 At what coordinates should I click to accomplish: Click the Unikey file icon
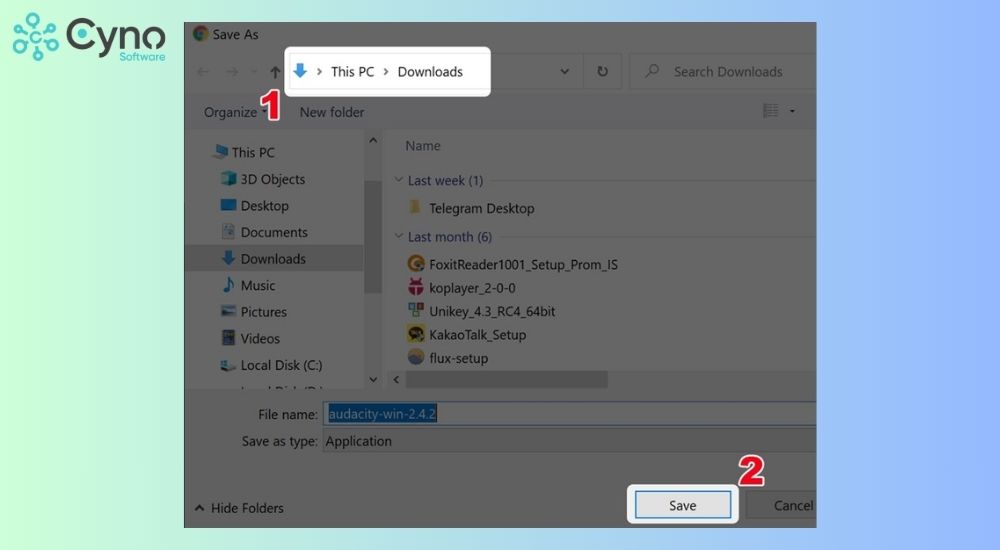tap(416, 310)
